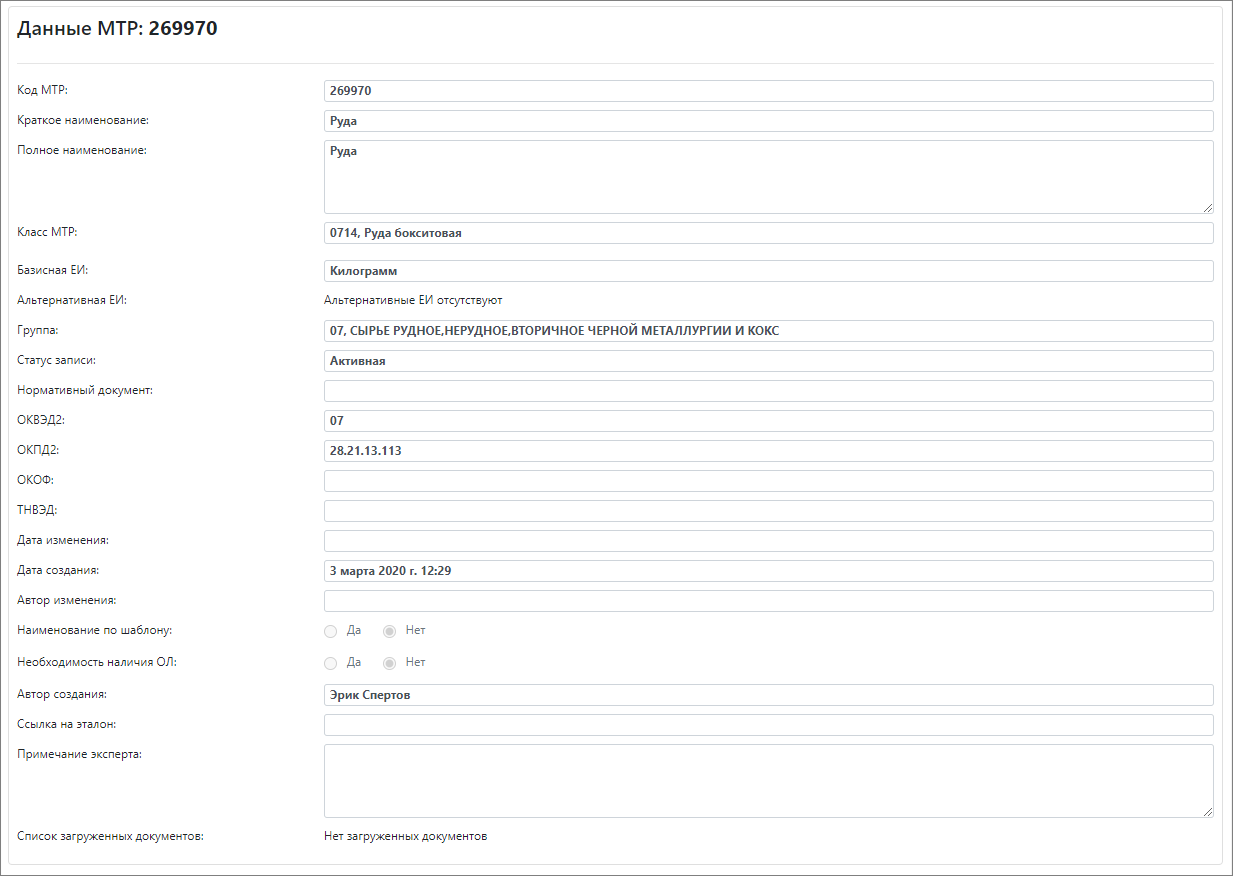1233x876 pixels.
Task: Focus the Краткое наименование field
Action: (x=768, y=121)
